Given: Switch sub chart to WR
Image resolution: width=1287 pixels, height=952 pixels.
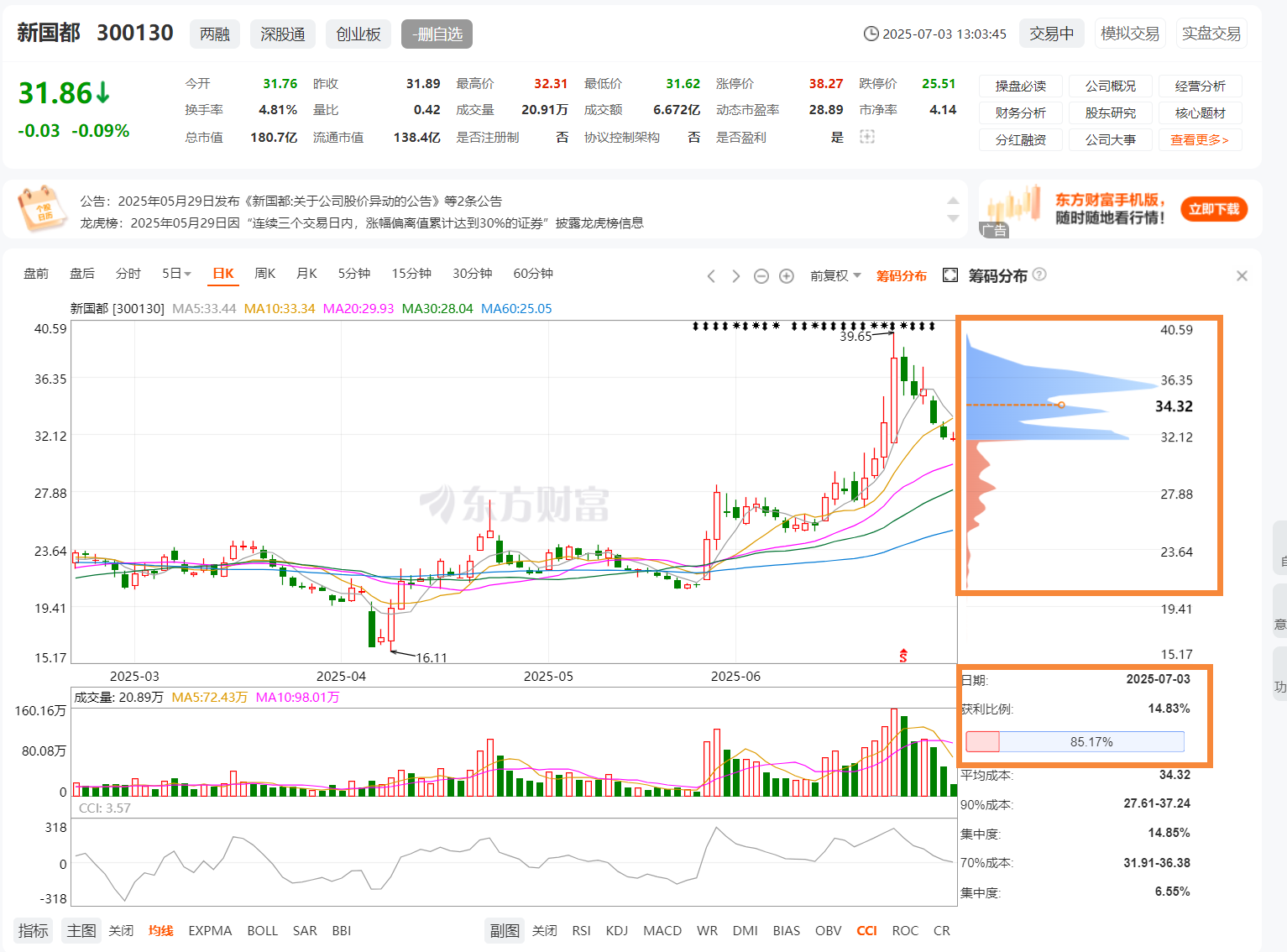Looking at the screenshot, I should [707, 930].
